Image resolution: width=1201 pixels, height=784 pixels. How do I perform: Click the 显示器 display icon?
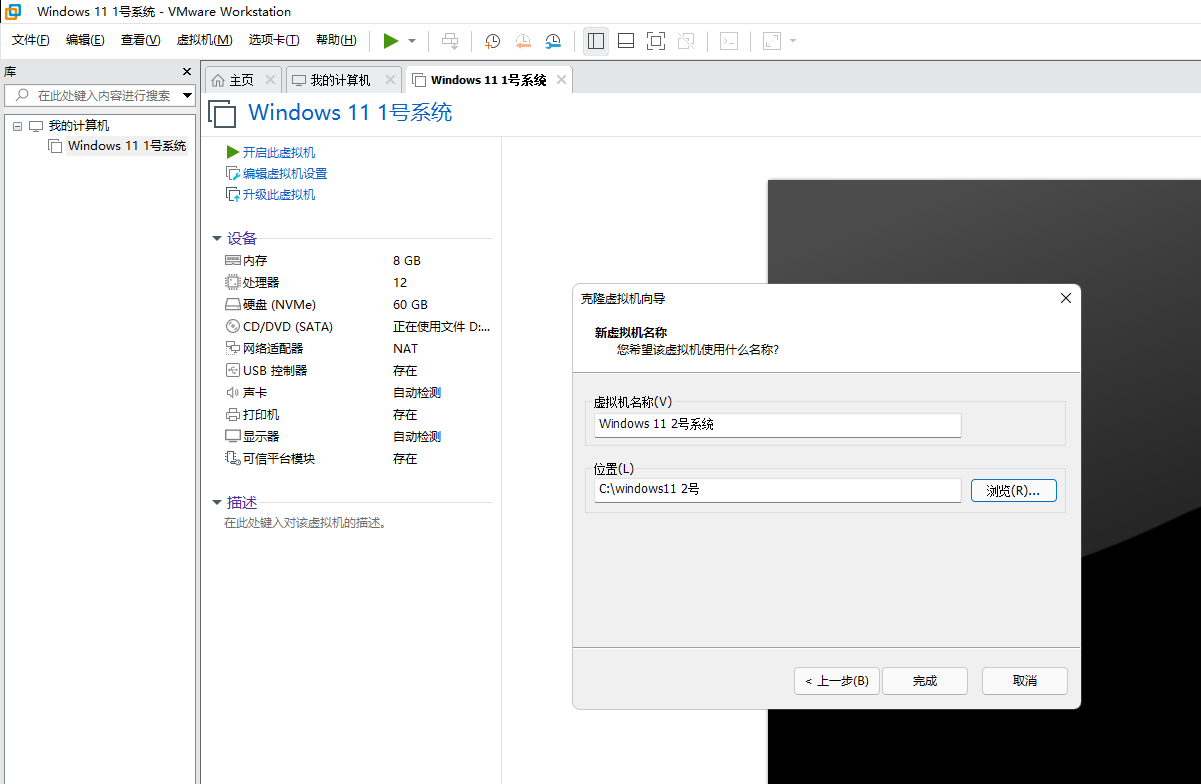(x=233, y=436)
